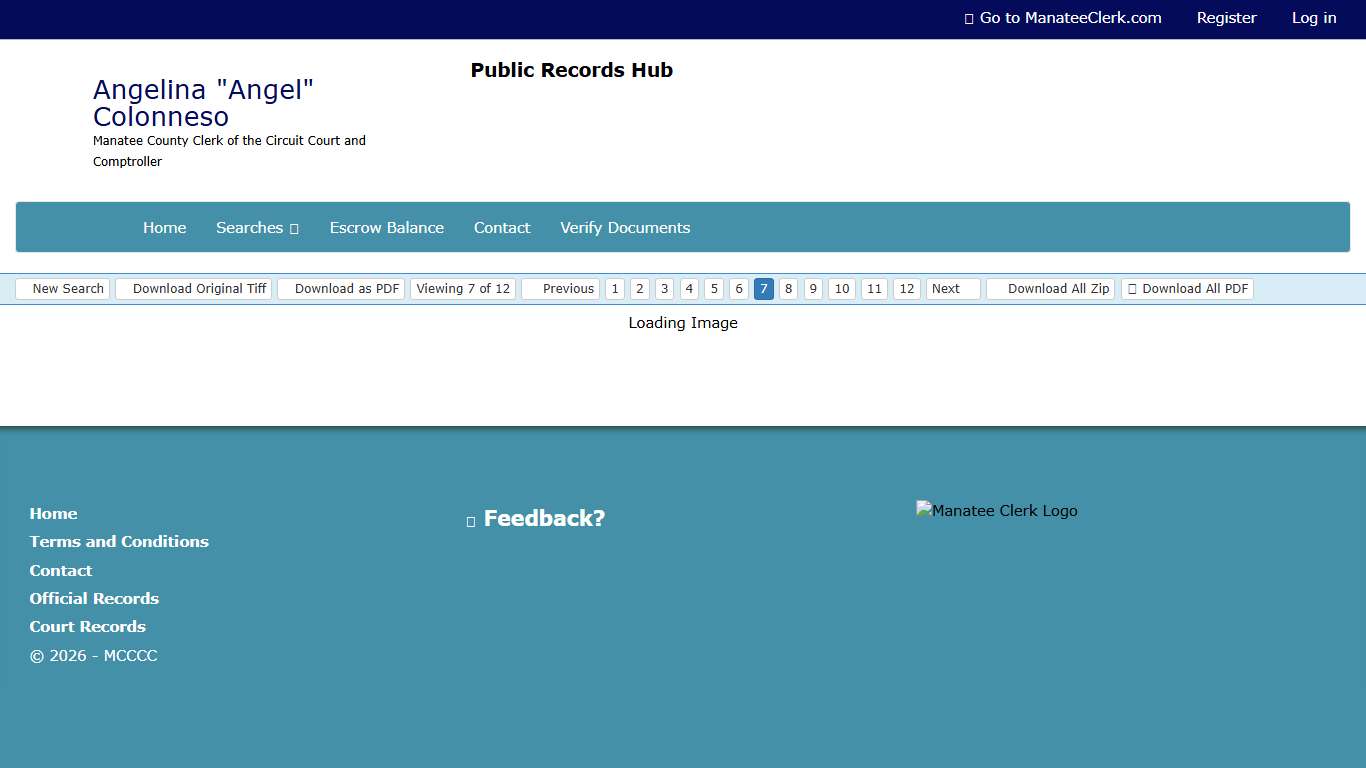Click the Manatee Clerk Logo image
Image resolution: width=1366 pixels, height=768 pixels.
(996, 510)
